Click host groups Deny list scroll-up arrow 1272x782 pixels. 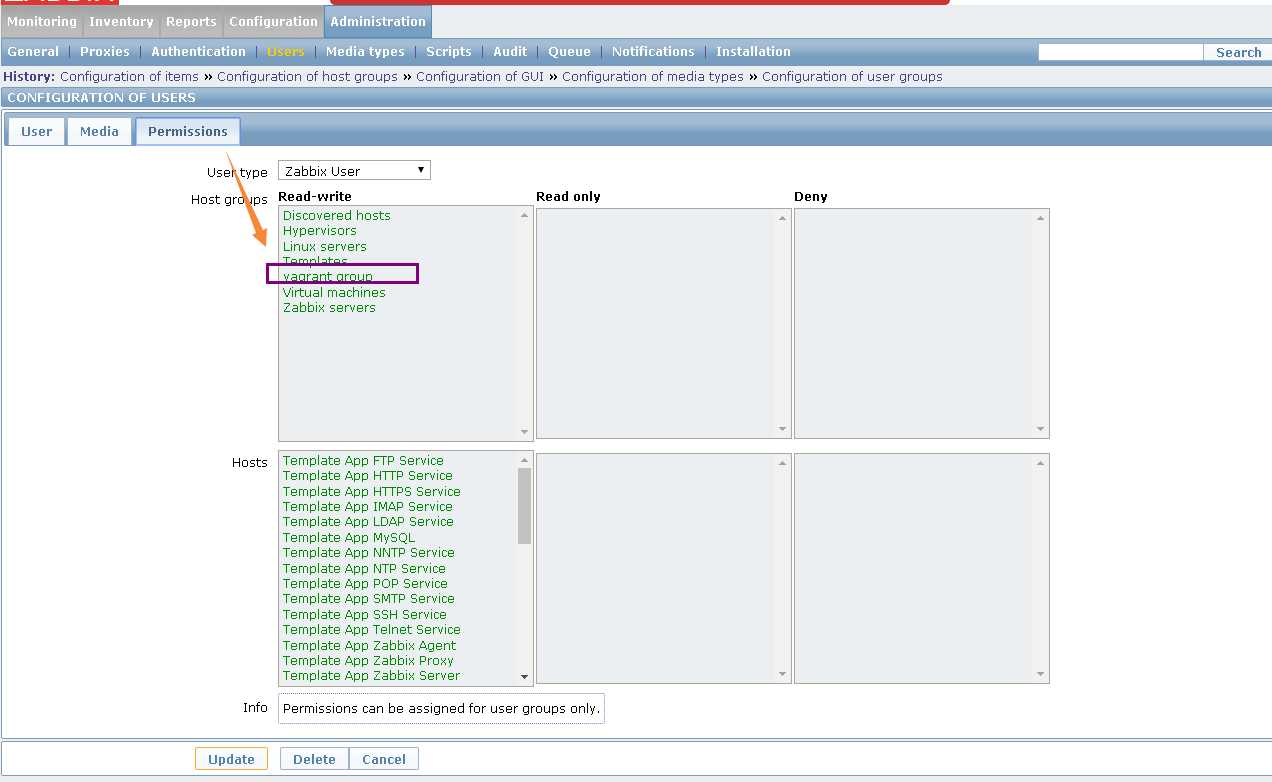1040,218
